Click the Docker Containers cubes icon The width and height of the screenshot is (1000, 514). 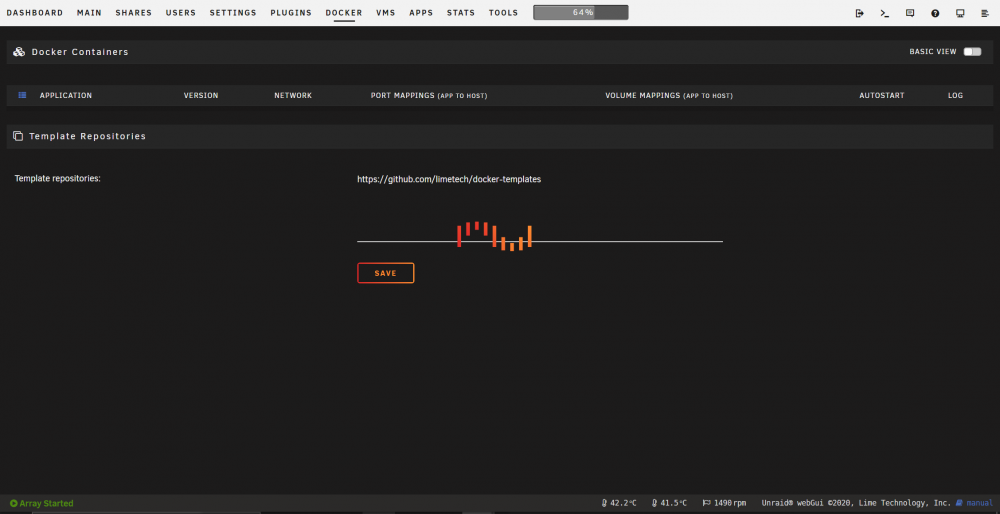19,52
